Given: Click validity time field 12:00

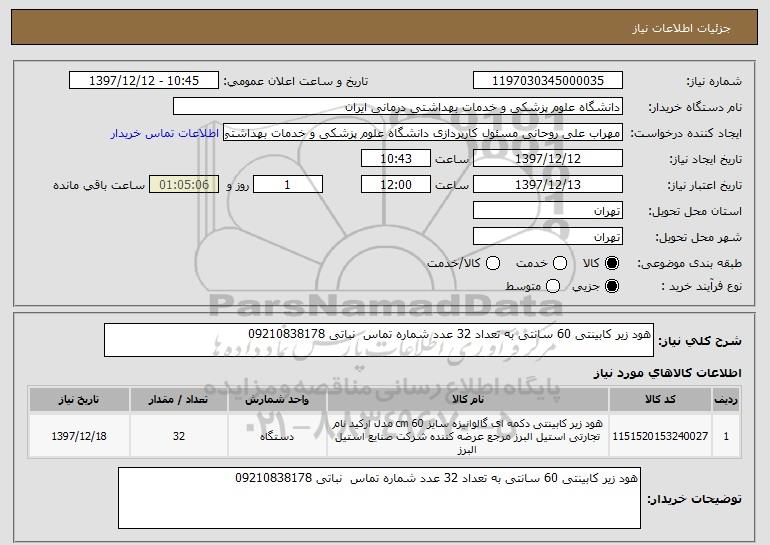Looking at the screenshot, I should pos(396,185).
